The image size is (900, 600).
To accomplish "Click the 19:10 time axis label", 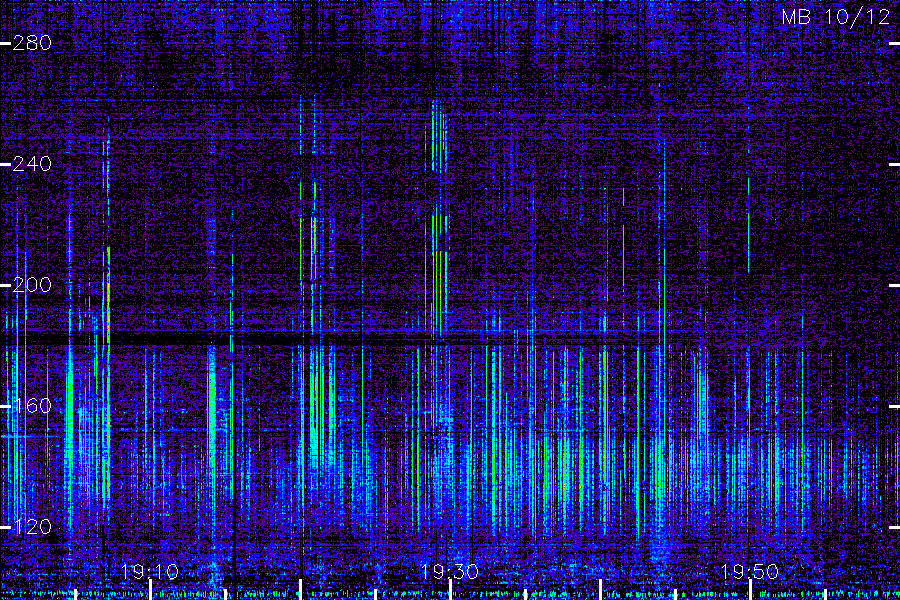I will click(x=150, y=572).
